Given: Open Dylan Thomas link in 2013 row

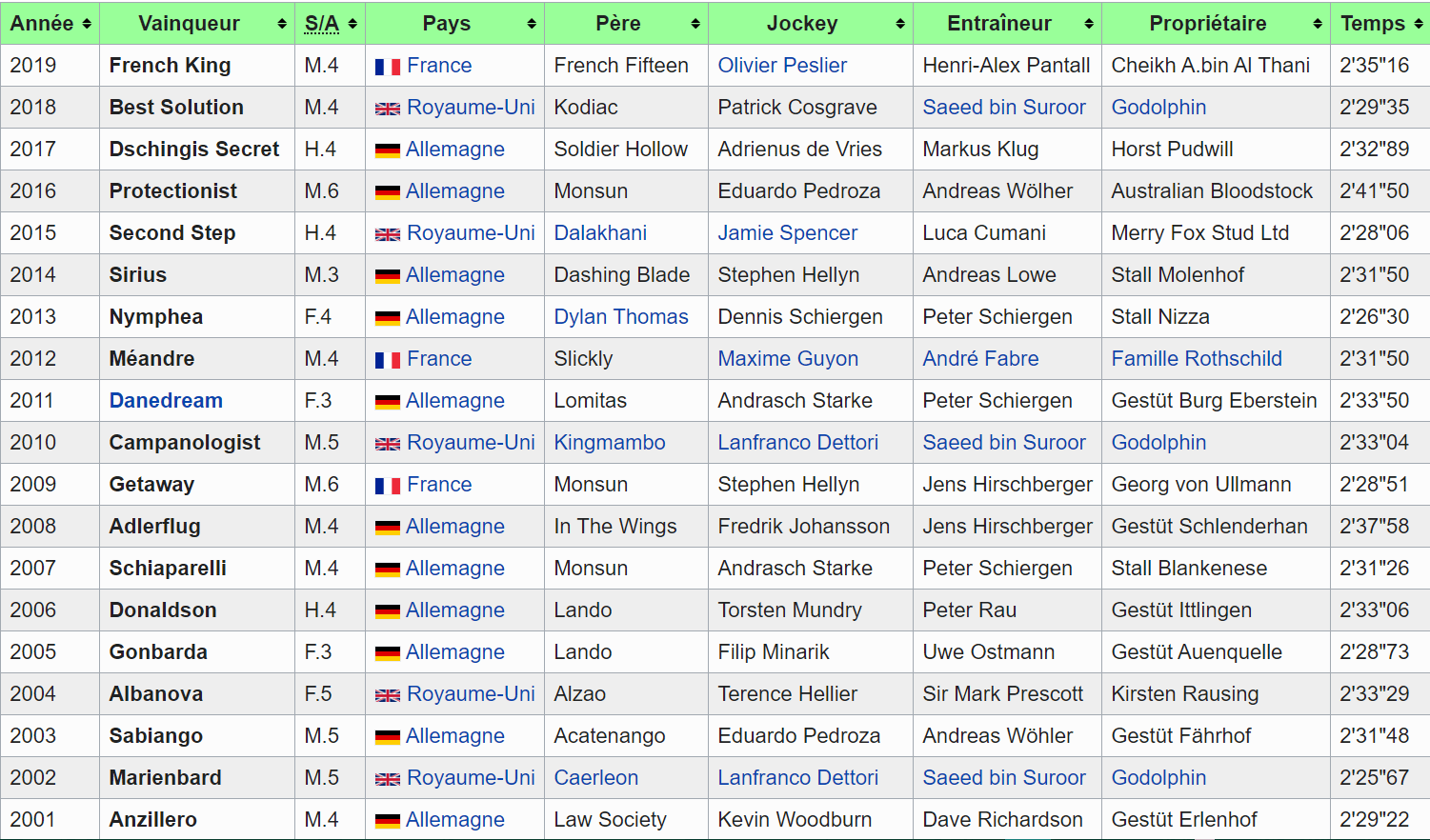Looking at the screenshot, I should pyautogui.click(x=621, y=317).
